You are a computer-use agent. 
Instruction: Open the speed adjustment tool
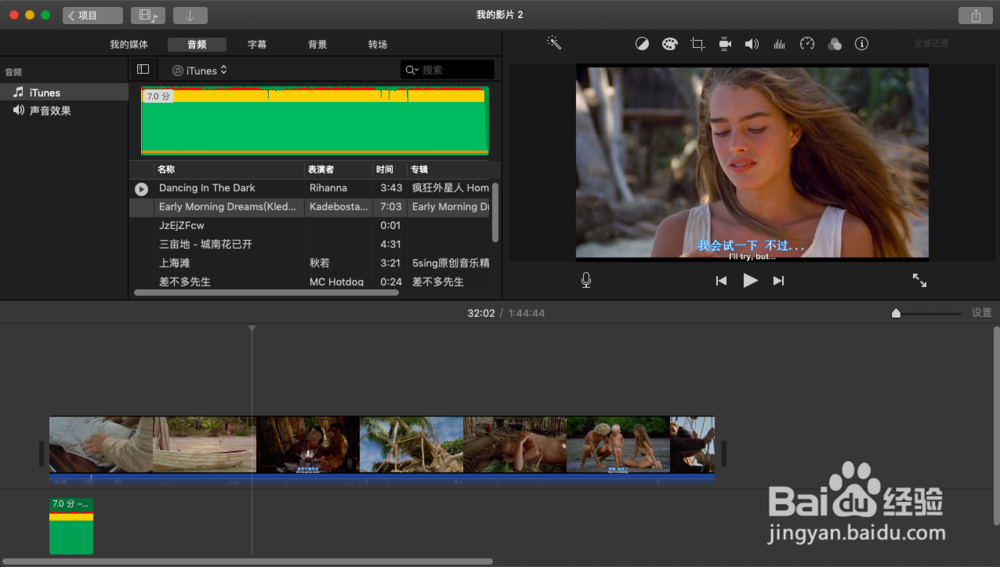(807, 44)
